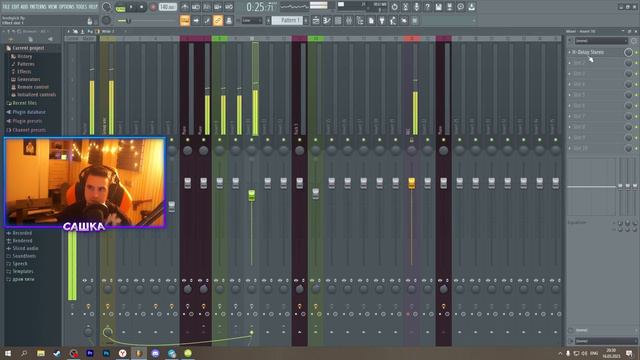The image size is (640, 360).
Task: Open the Delay Stereo effect slot
Action: point(588,52)
